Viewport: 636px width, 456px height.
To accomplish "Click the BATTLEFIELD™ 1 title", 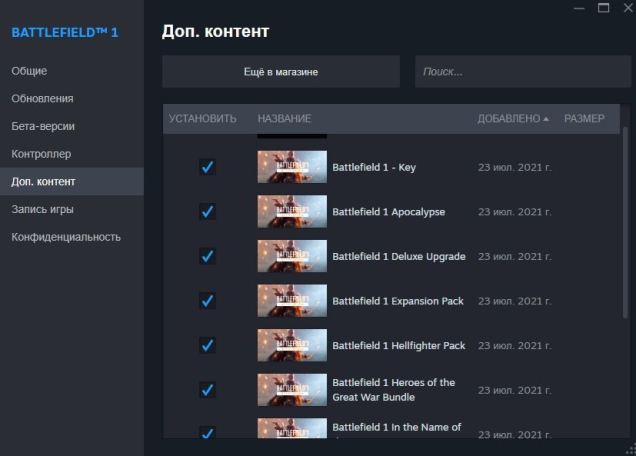I will click(x=64, y=32).
